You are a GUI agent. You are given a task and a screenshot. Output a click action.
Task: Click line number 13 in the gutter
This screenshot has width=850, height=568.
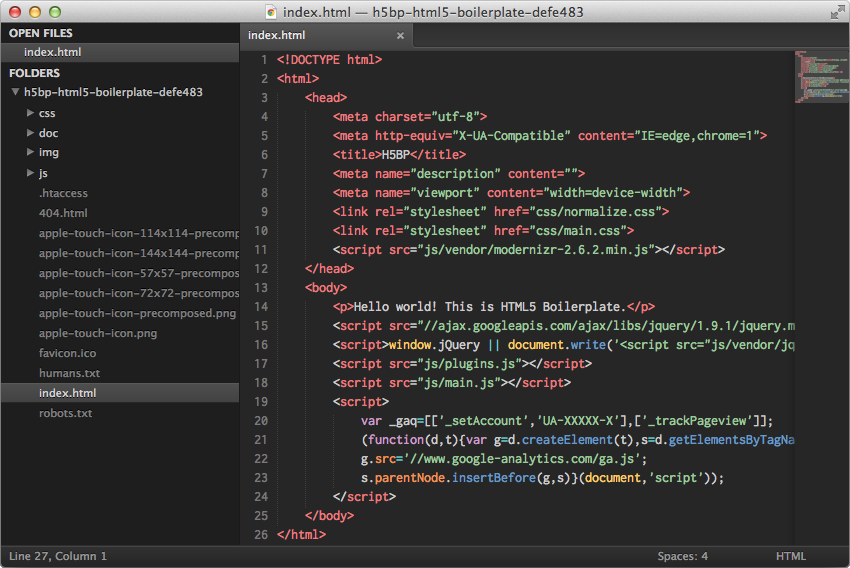[261, 288]
